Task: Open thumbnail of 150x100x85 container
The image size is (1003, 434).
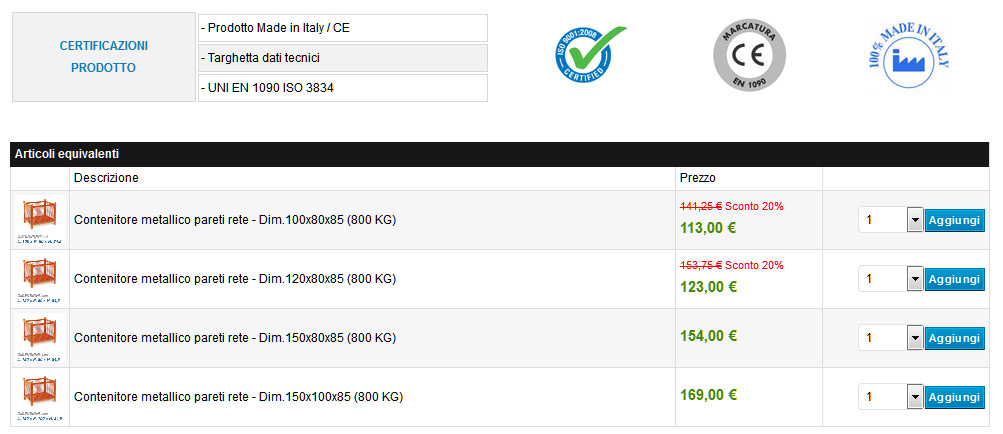Action: pos(40,397)
